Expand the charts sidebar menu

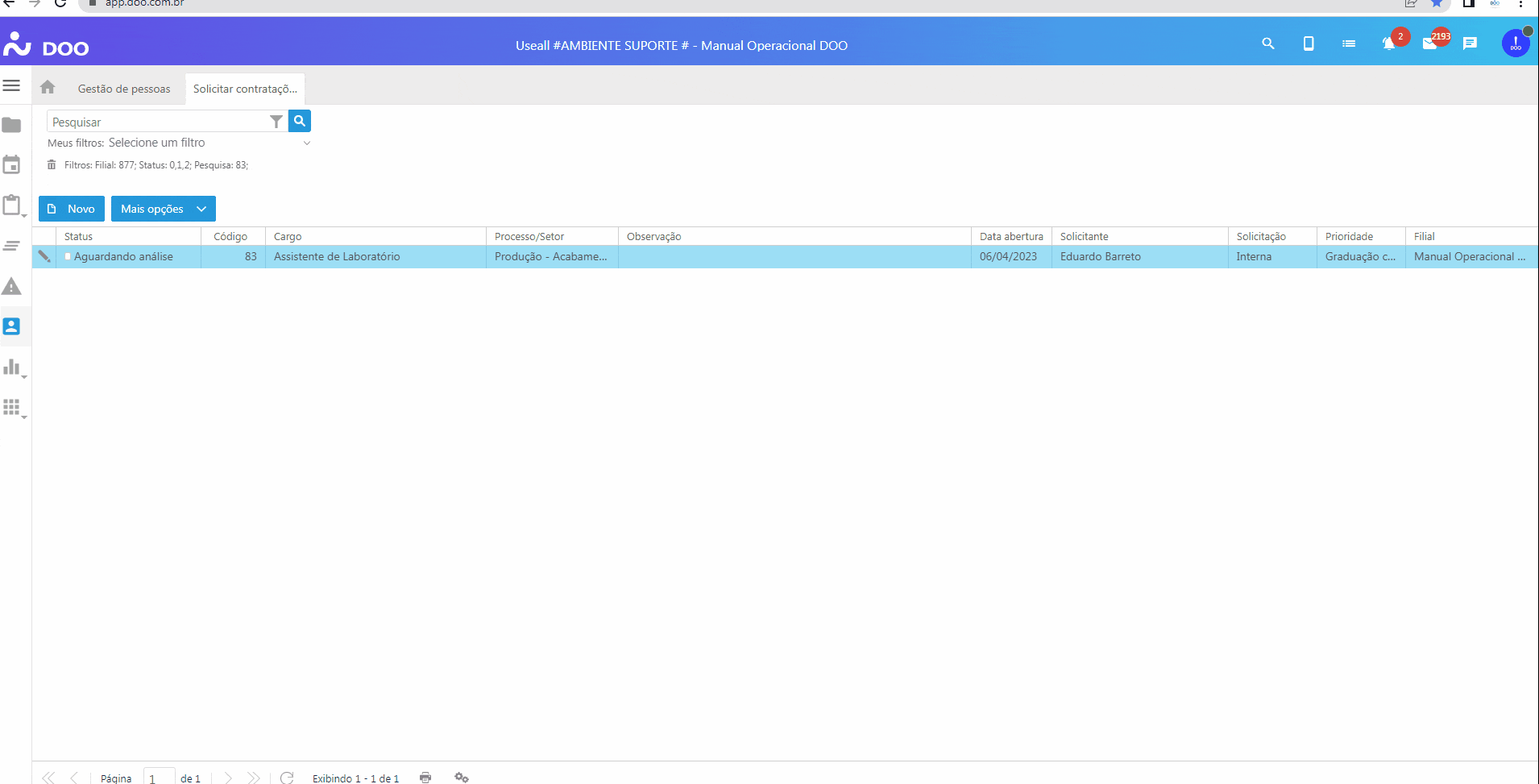12,367
